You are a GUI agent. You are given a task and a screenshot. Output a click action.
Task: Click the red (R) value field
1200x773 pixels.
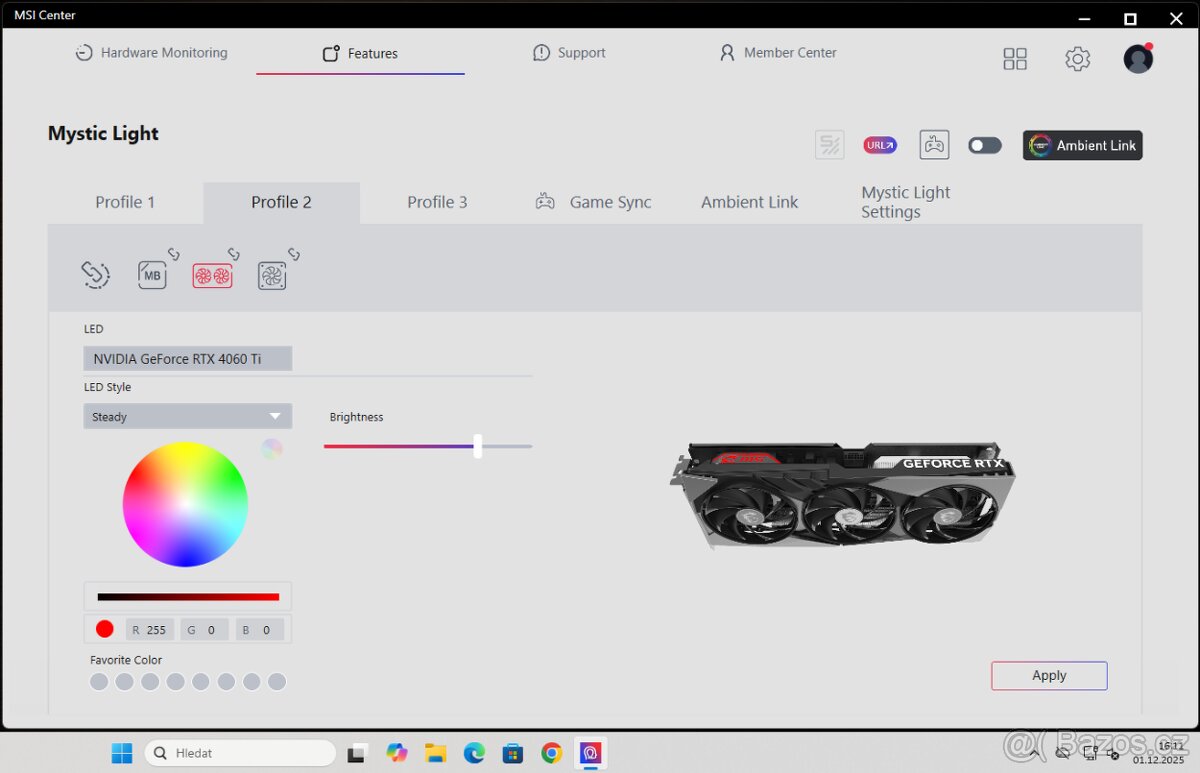point(155,630)
